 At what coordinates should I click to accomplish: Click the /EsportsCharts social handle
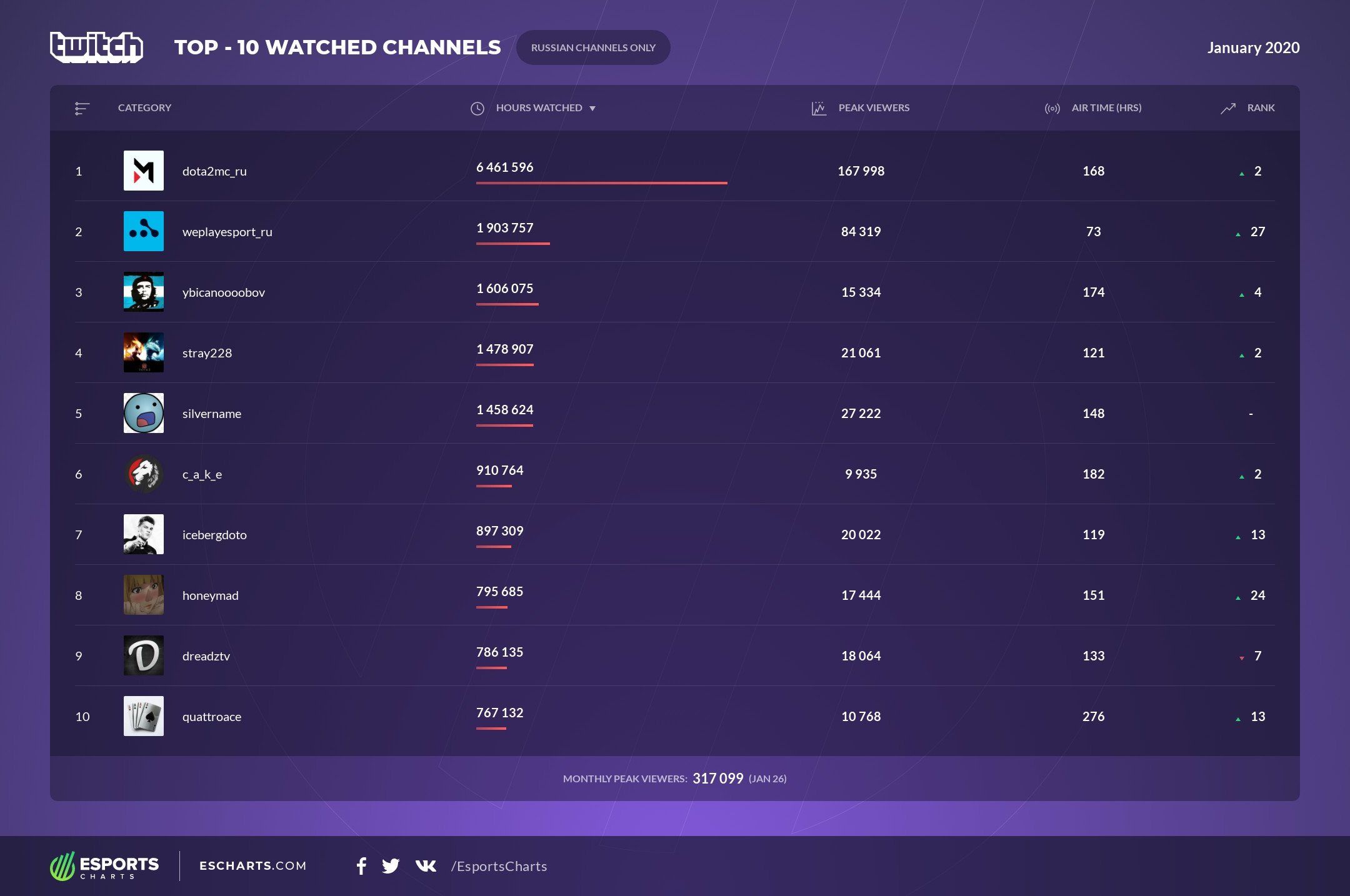[x=499, y=867]
